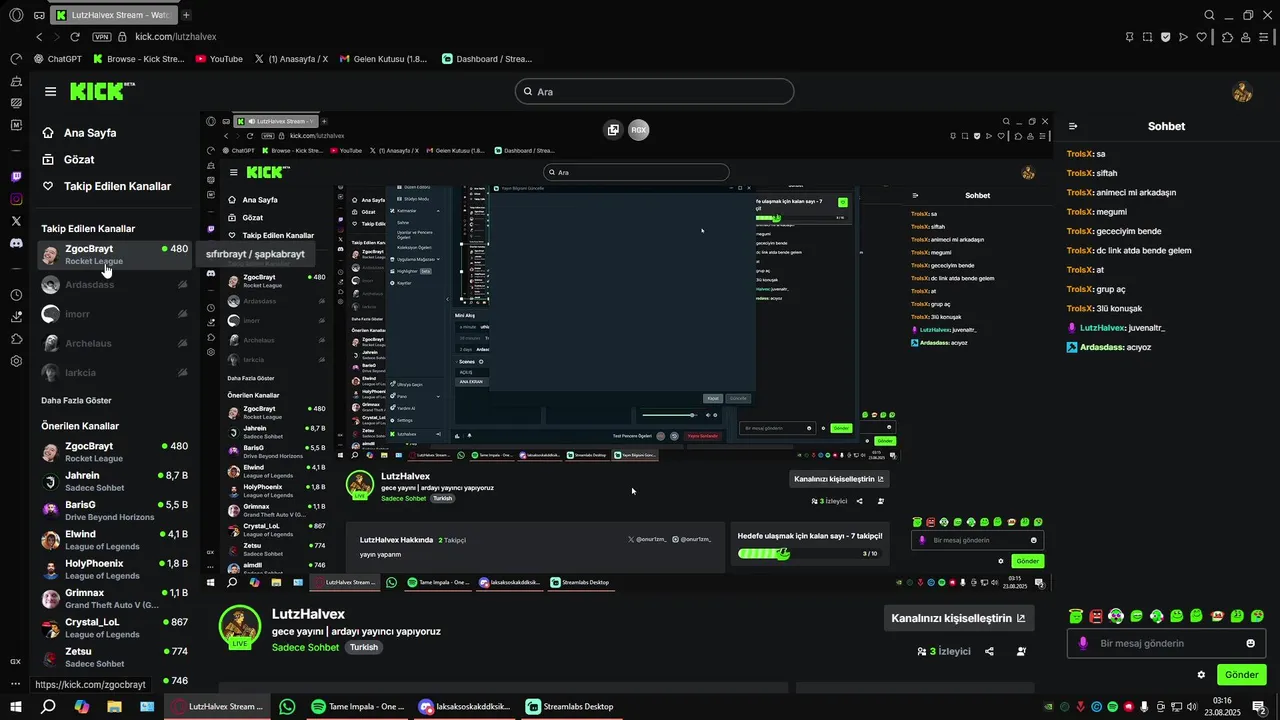Click the stream video preview
This screenshot has height=720, width=1280.
point(627,351)
